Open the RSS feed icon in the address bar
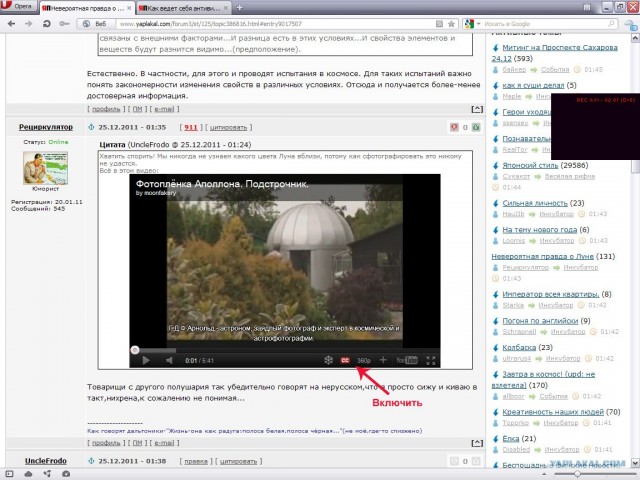 (439, 24)
